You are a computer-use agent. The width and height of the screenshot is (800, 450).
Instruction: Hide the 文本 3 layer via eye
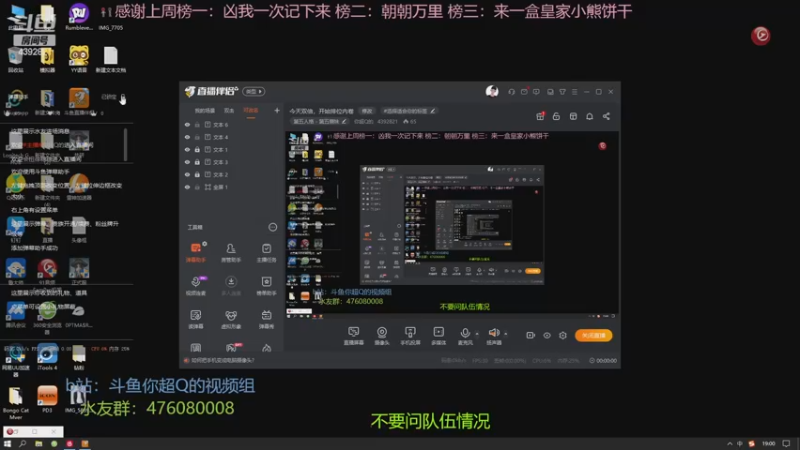(187, 162)
